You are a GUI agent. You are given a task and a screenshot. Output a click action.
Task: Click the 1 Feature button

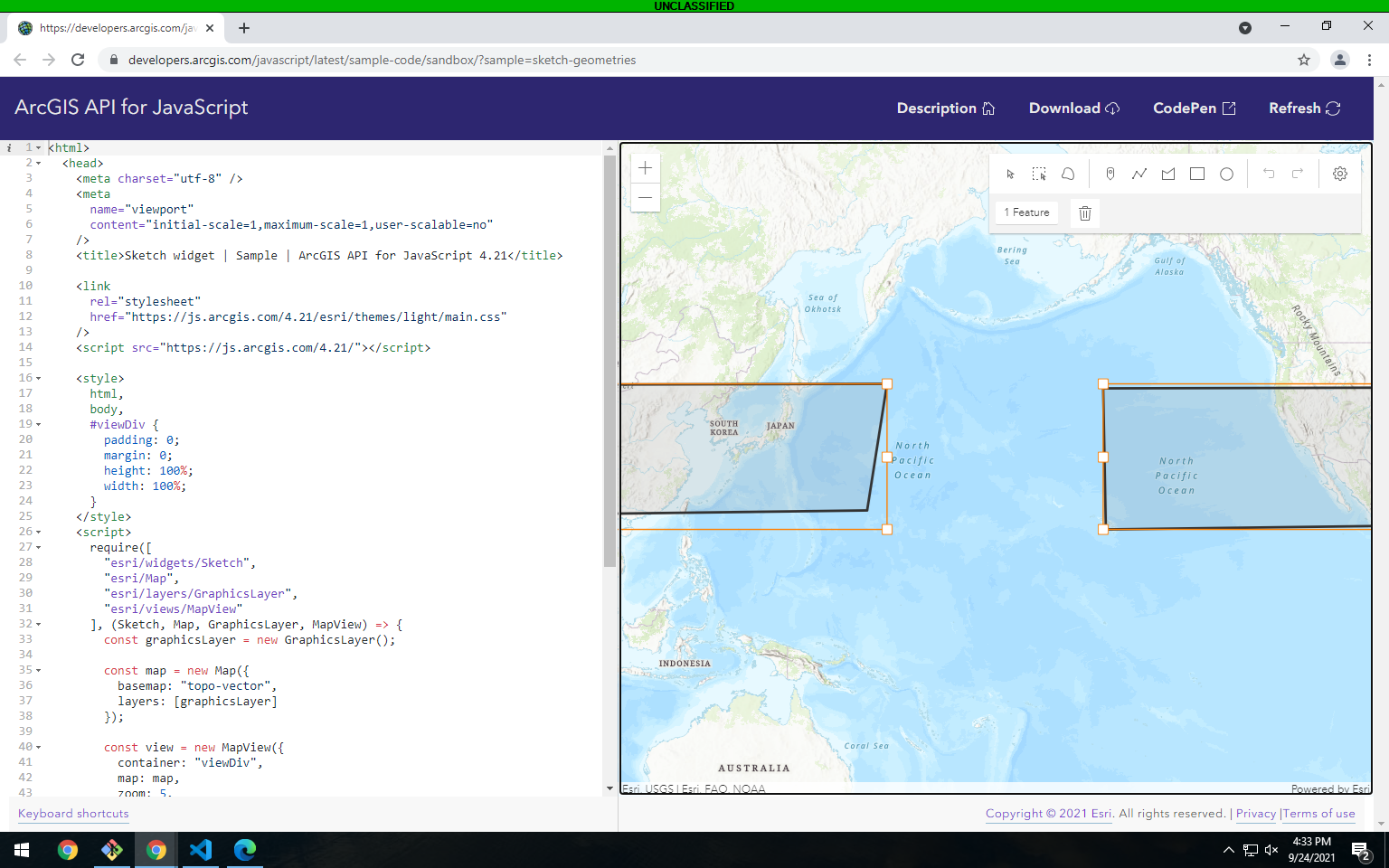[1026, 212]
